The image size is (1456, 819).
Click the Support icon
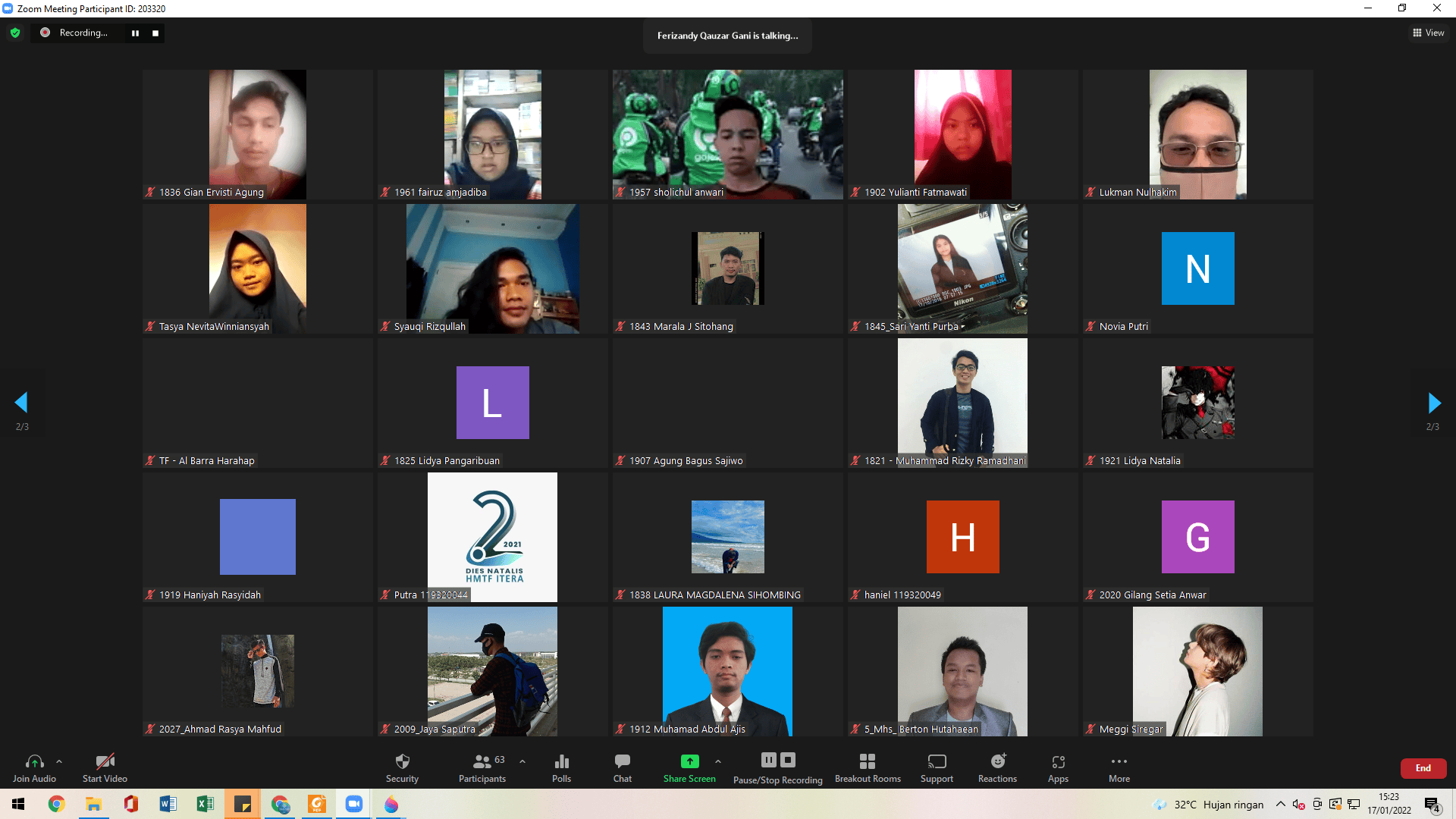point(937,766)
